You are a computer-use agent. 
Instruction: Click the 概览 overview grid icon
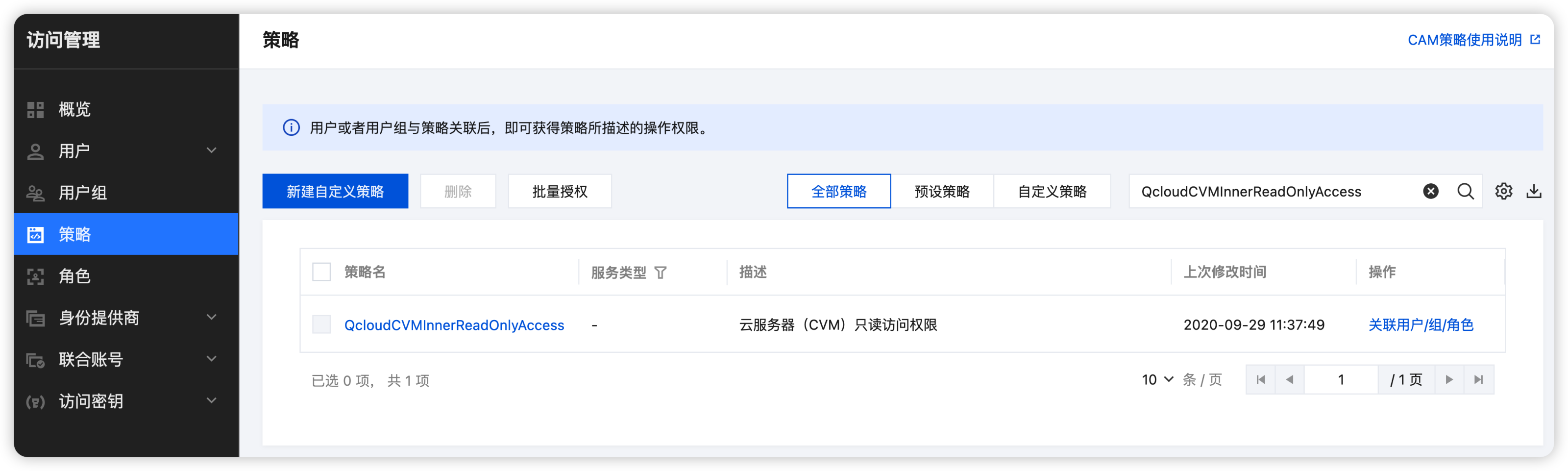35,109
